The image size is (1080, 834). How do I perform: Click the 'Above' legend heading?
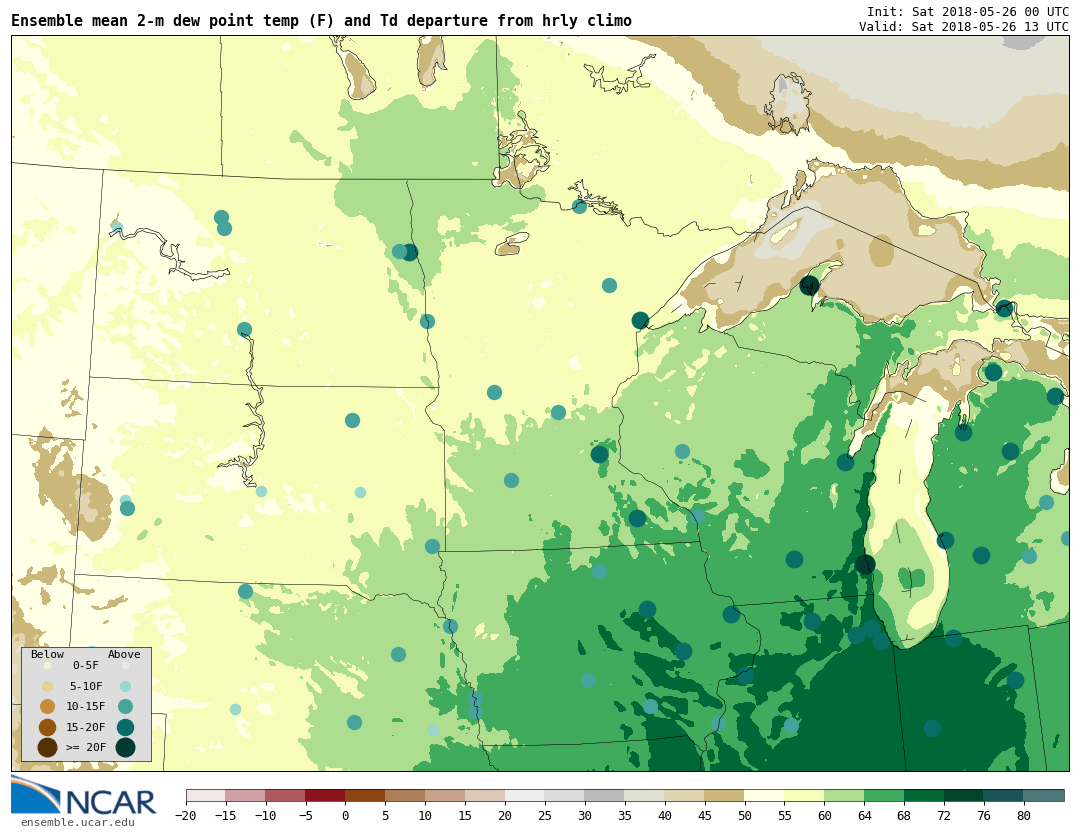tap(124, 654)
